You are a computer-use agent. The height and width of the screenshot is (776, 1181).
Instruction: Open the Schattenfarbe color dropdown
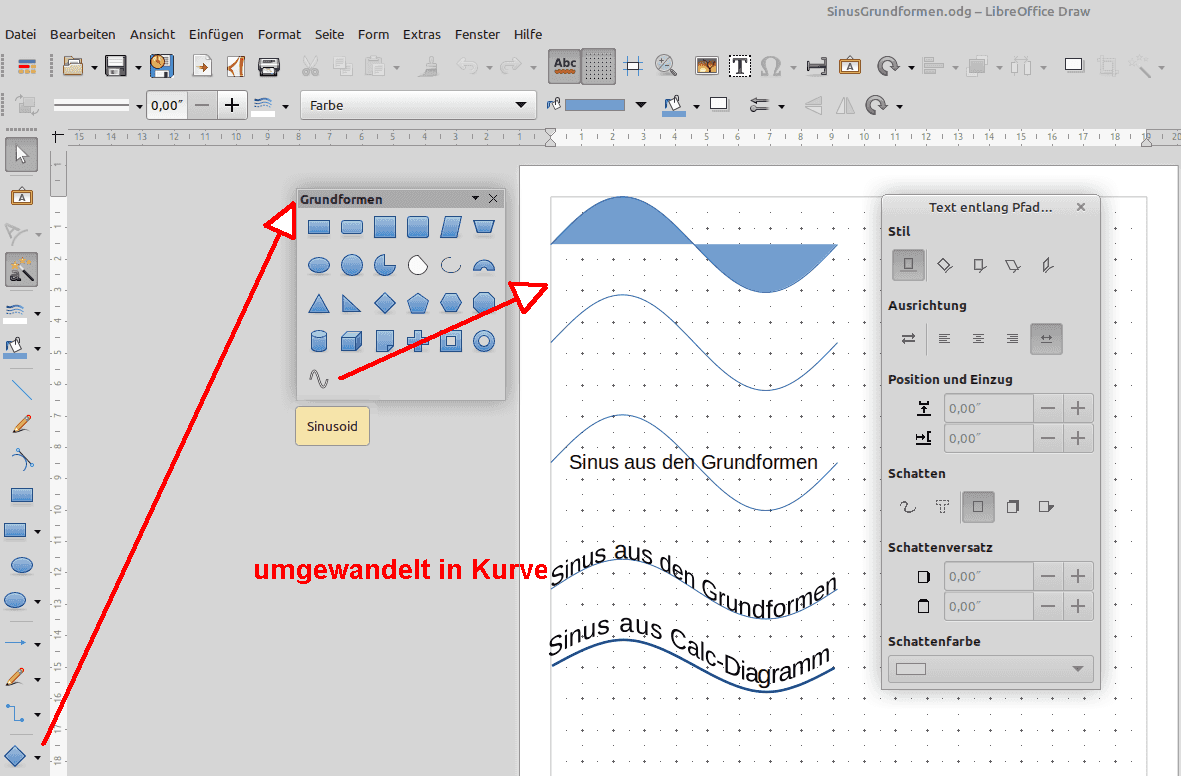coord(990,669)
